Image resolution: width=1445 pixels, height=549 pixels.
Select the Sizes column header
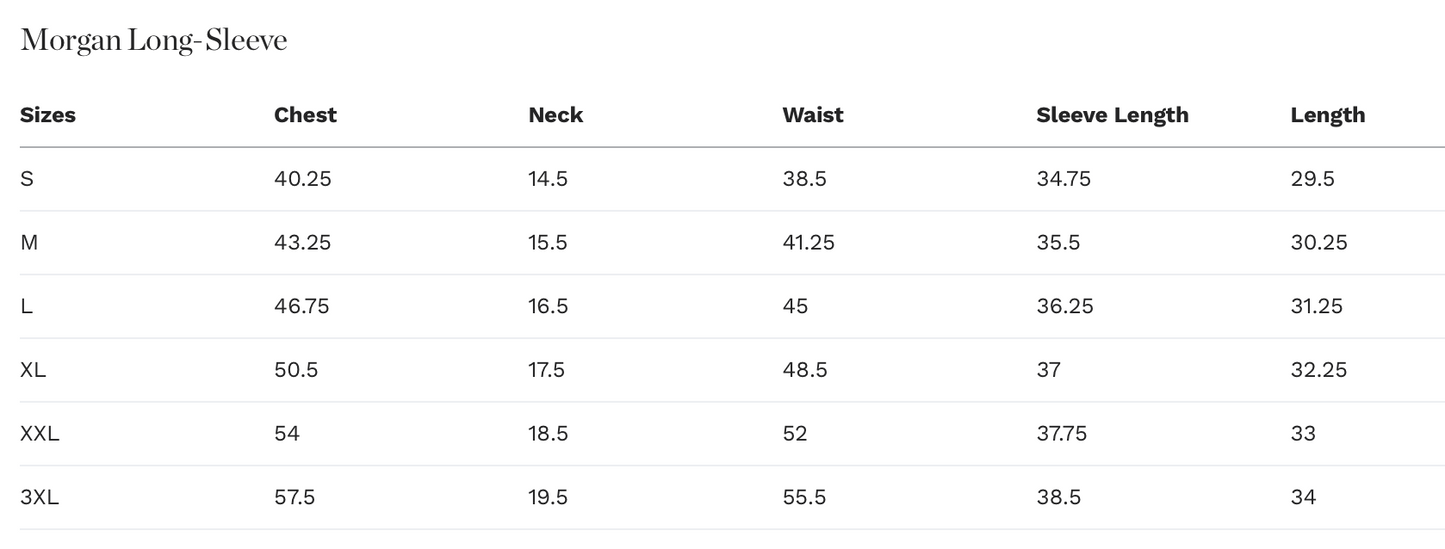pyautogui.click(x=48, y=115)
